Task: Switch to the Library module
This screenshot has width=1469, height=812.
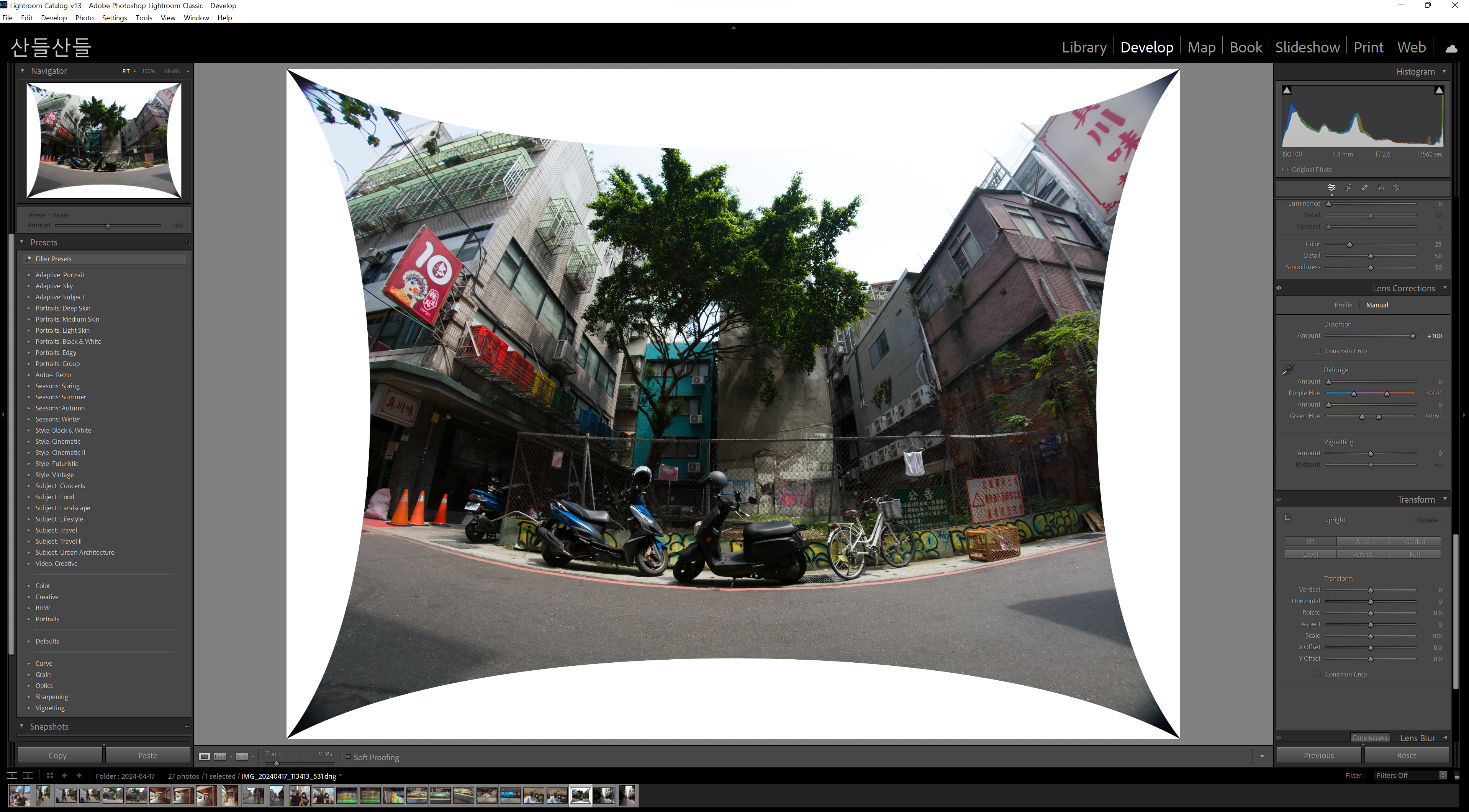Action: (x=1084, y=47)
